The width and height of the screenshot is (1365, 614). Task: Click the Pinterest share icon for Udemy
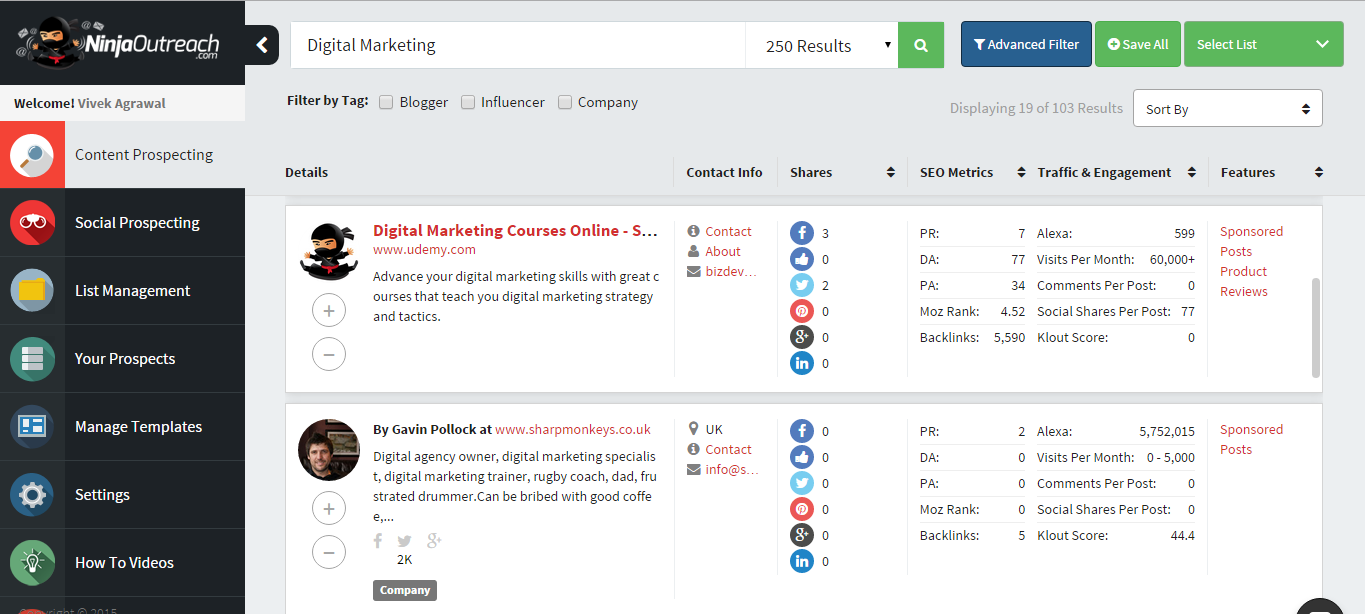click(x=802, y=311)
